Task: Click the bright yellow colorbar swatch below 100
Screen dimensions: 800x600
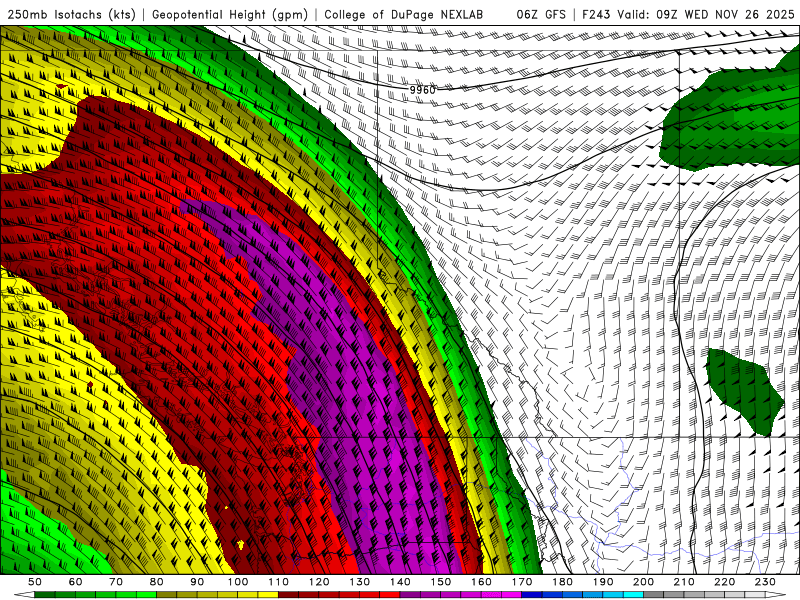Action: [268, 595]
